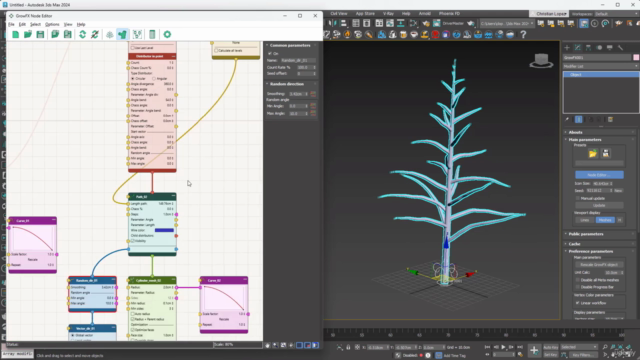Open the Edit menu in GrowFX Node Editor
This screenshot has width=640, height=360.
pyautogui.click(x=22, y=24)
